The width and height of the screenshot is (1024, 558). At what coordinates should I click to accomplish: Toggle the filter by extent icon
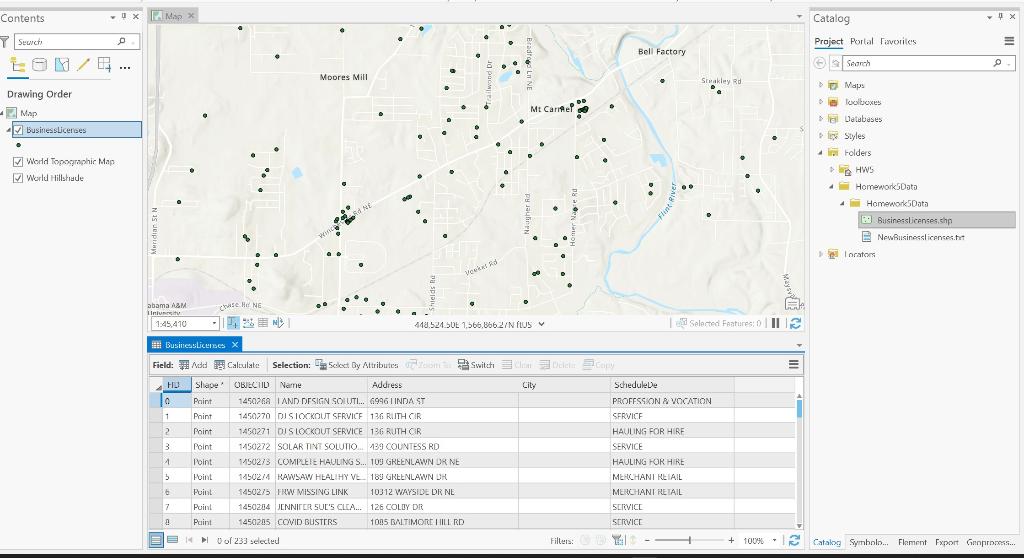tap(618, 540)
